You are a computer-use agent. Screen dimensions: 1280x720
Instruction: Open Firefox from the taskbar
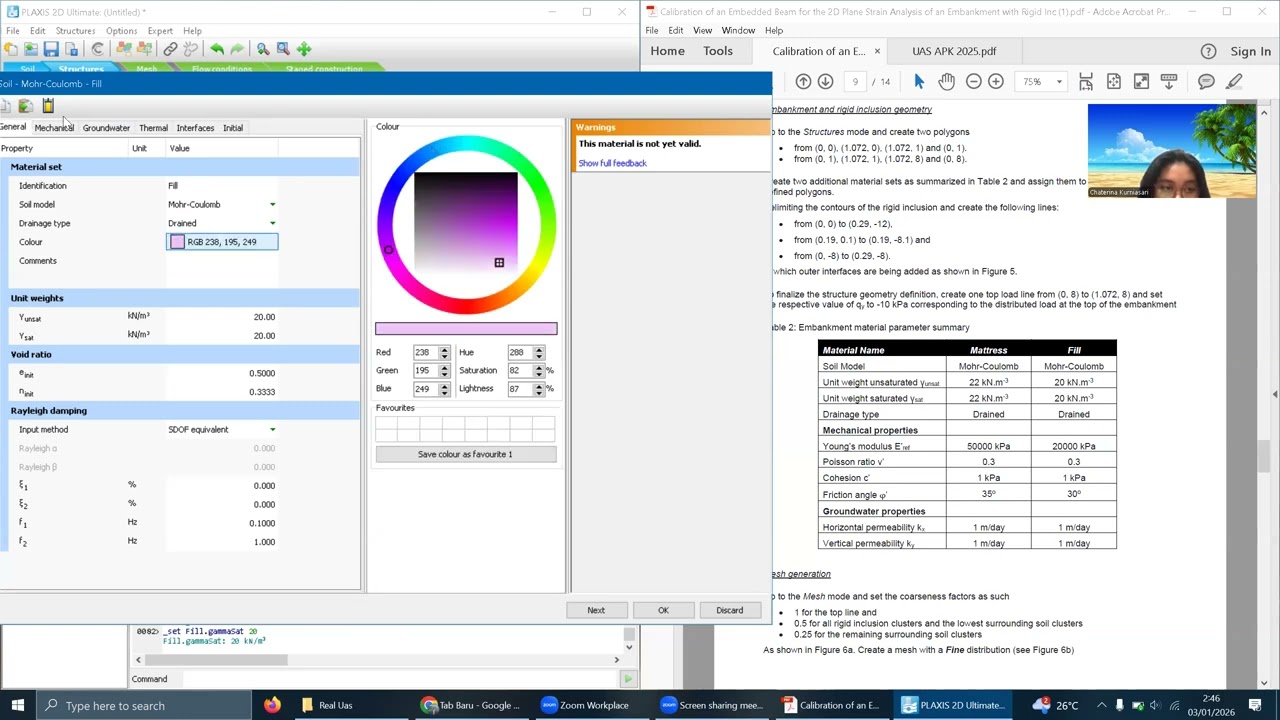tap(272, 705)
